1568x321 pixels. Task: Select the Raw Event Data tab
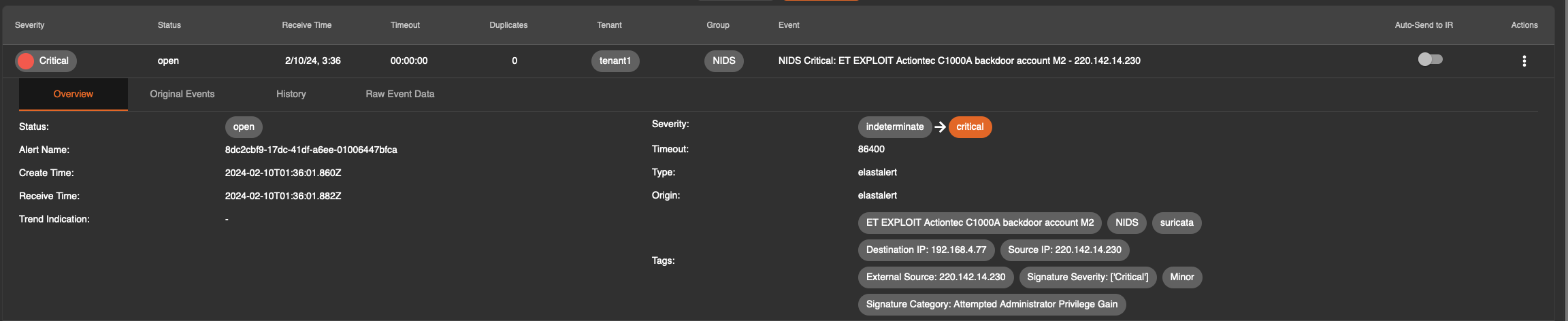coord(399,95)
